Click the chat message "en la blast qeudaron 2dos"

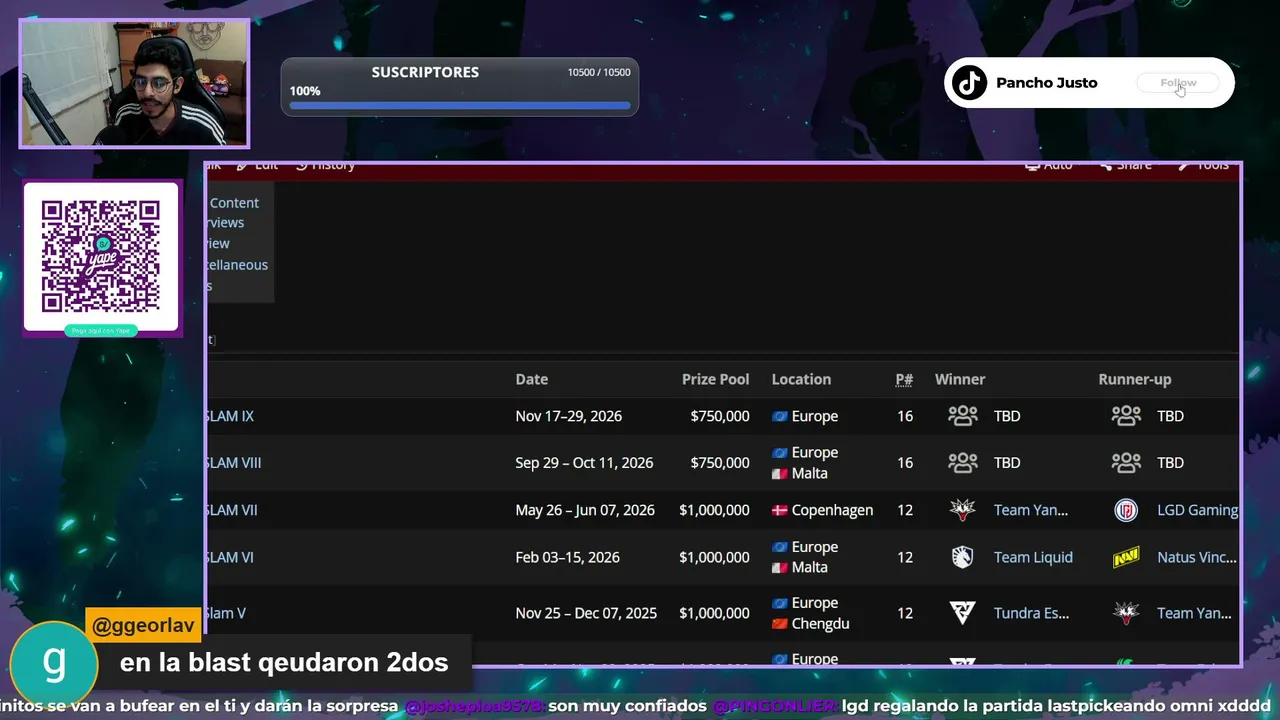tap(284, 663)
